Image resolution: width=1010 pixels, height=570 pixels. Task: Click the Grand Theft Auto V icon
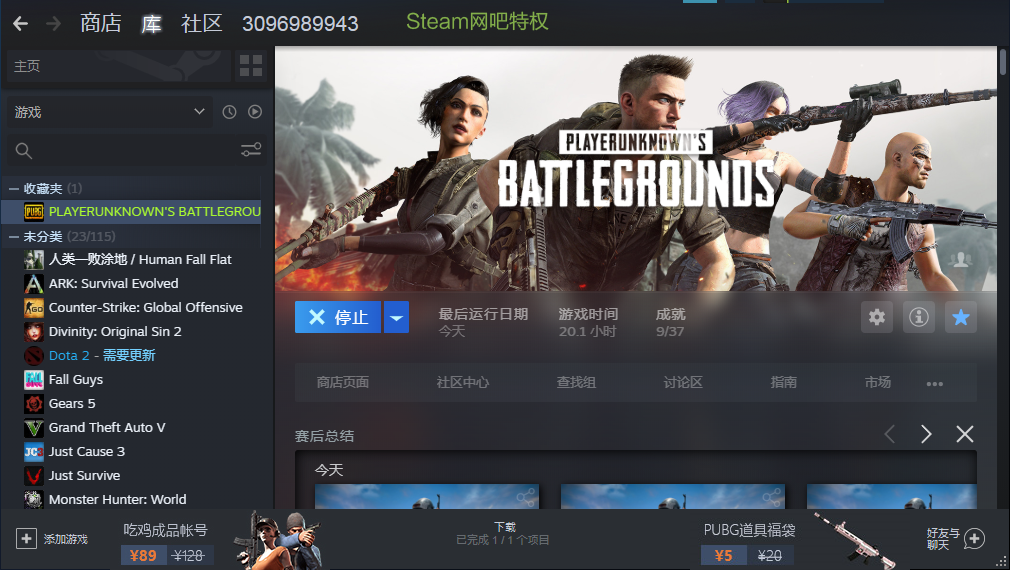point(33,428)
